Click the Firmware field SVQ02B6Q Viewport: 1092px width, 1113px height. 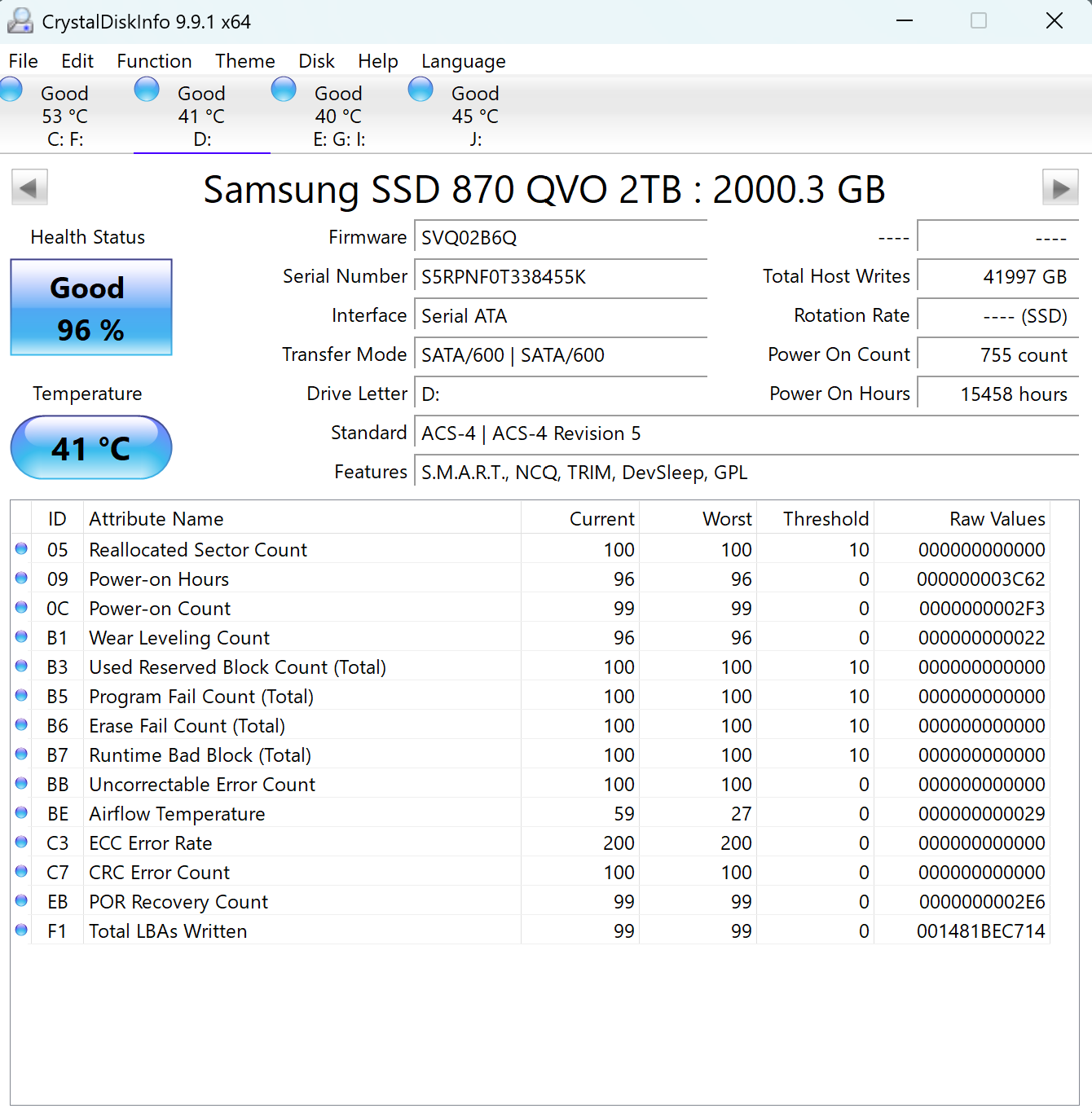[x=561, y=237]
